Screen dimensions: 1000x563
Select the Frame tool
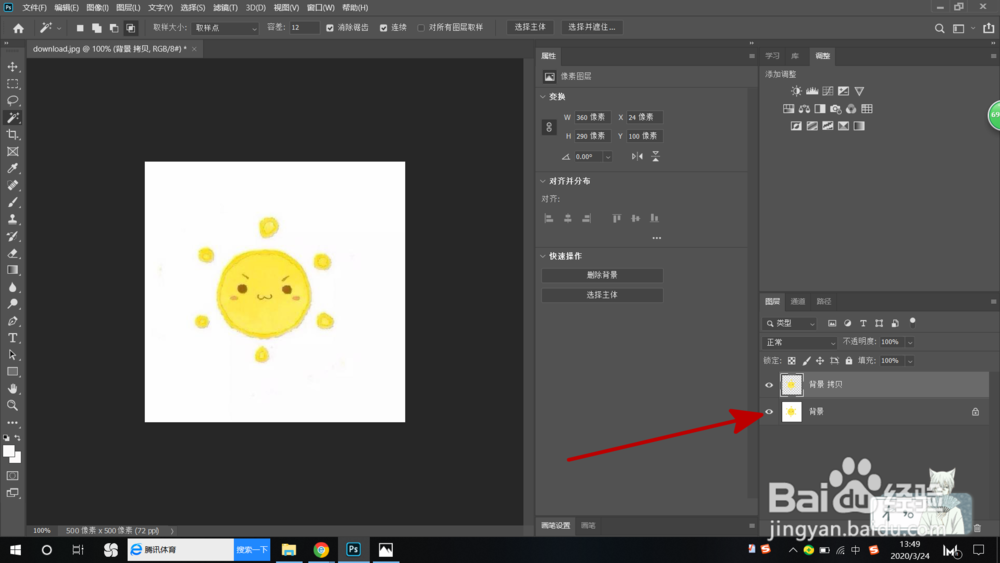tap(12, 152)
